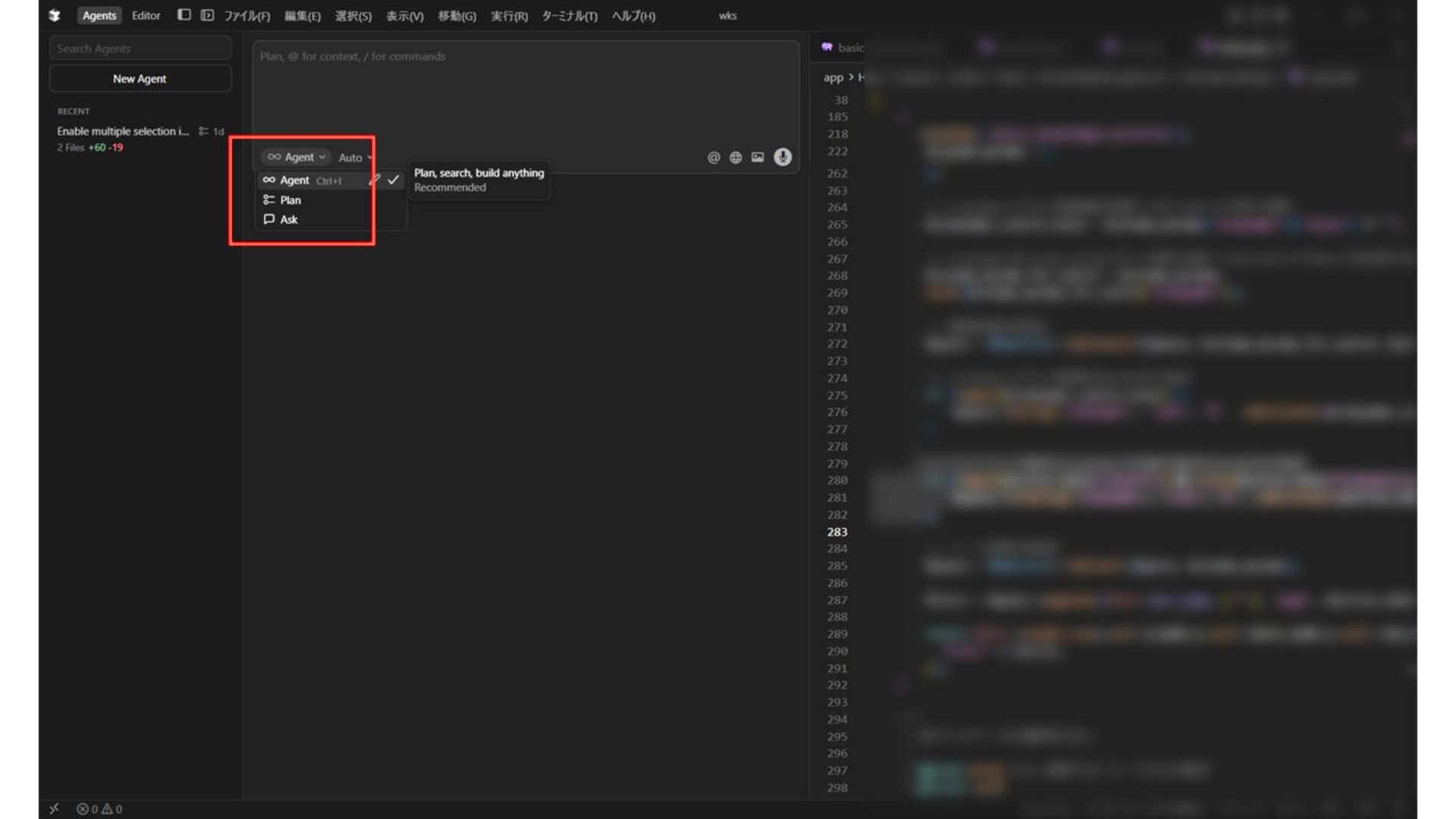
Task: Choose Ask mode from the list
Action: coord(289,219)
